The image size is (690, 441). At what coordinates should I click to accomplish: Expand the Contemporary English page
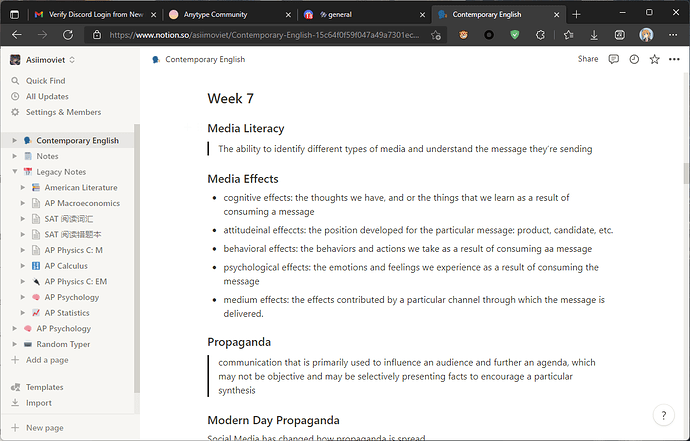coord(15,140)
